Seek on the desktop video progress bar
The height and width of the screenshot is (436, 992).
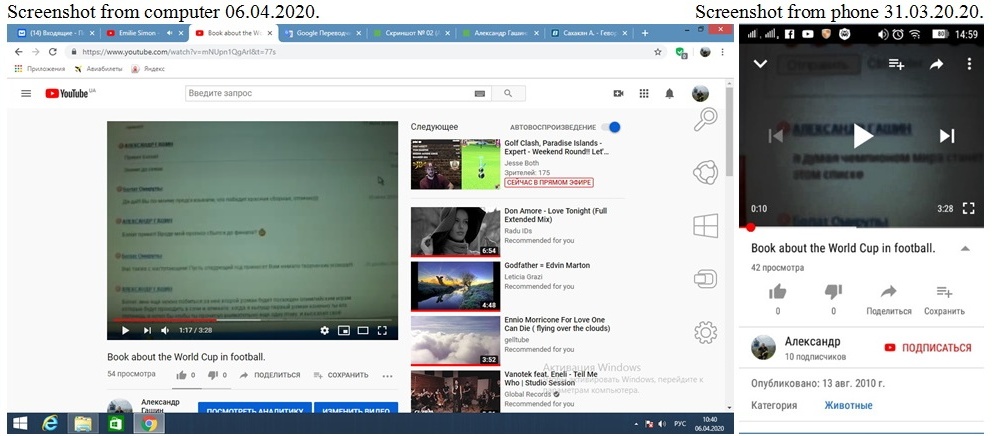252,320
